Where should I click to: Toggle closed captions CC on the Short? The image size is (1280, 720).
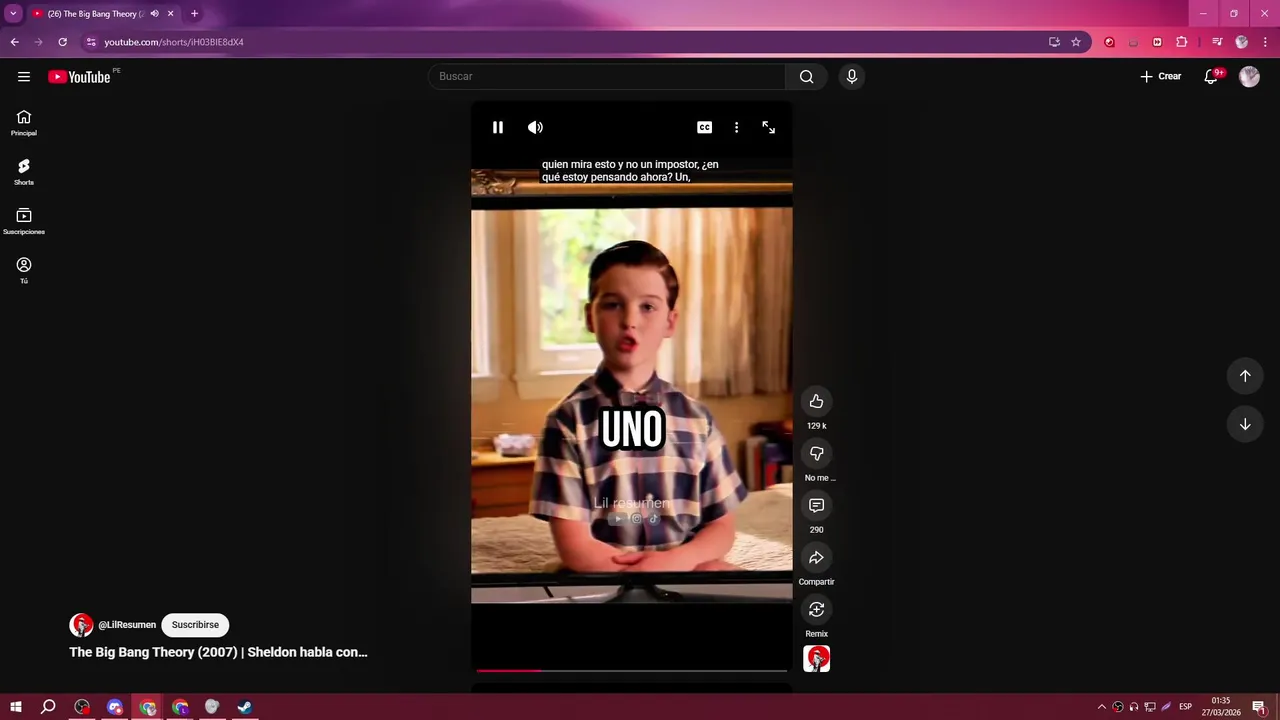[x=705, y=127]
